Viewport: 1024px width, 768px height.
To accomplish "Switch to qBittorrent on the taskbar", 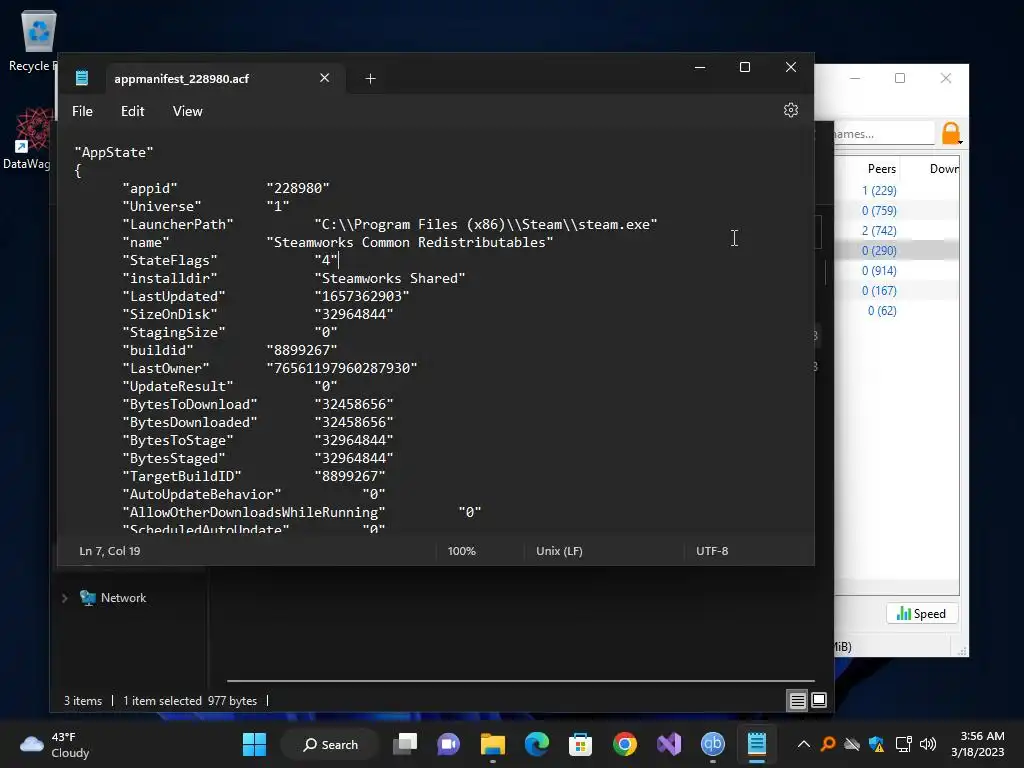I will (x=712, y=744).
